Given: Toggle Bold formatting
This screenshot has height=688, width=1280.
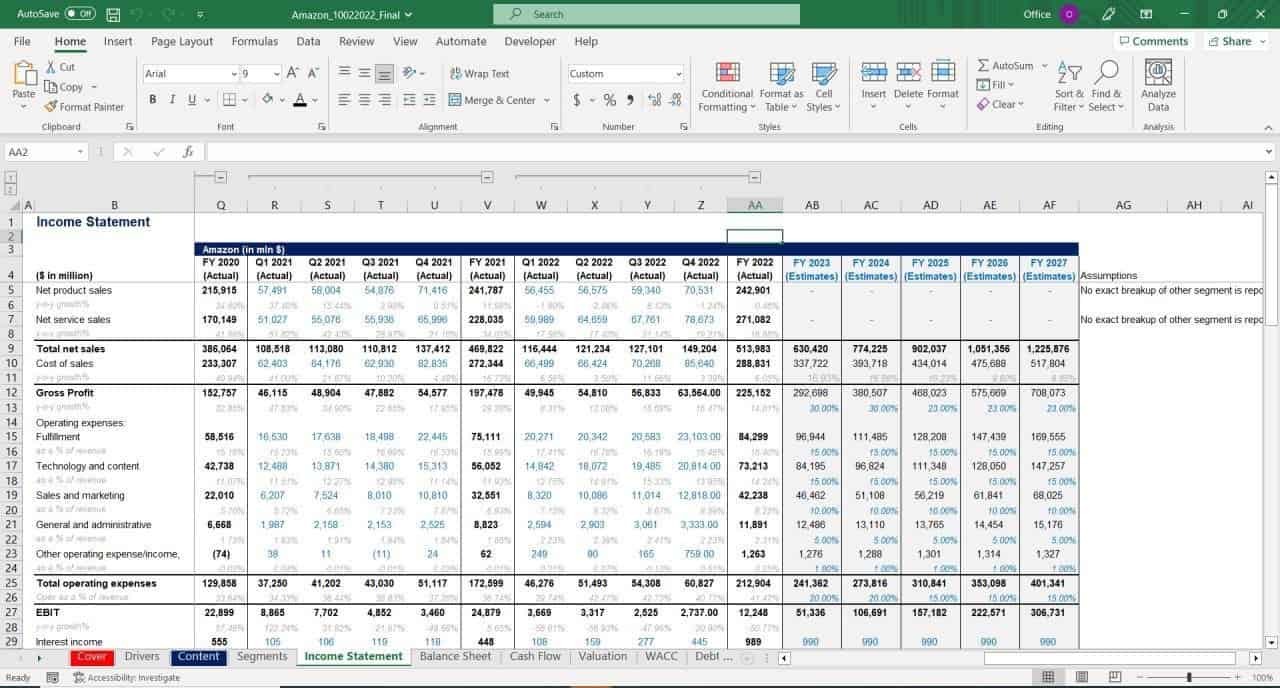Looking at the screenshot, I should point(153,99).
